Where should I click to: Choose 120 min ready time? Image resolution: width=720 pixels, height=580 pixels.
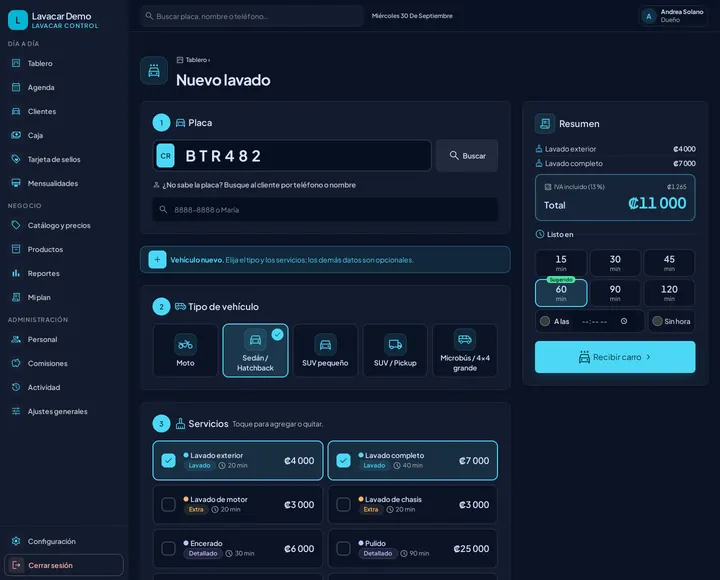pos(669,293)
